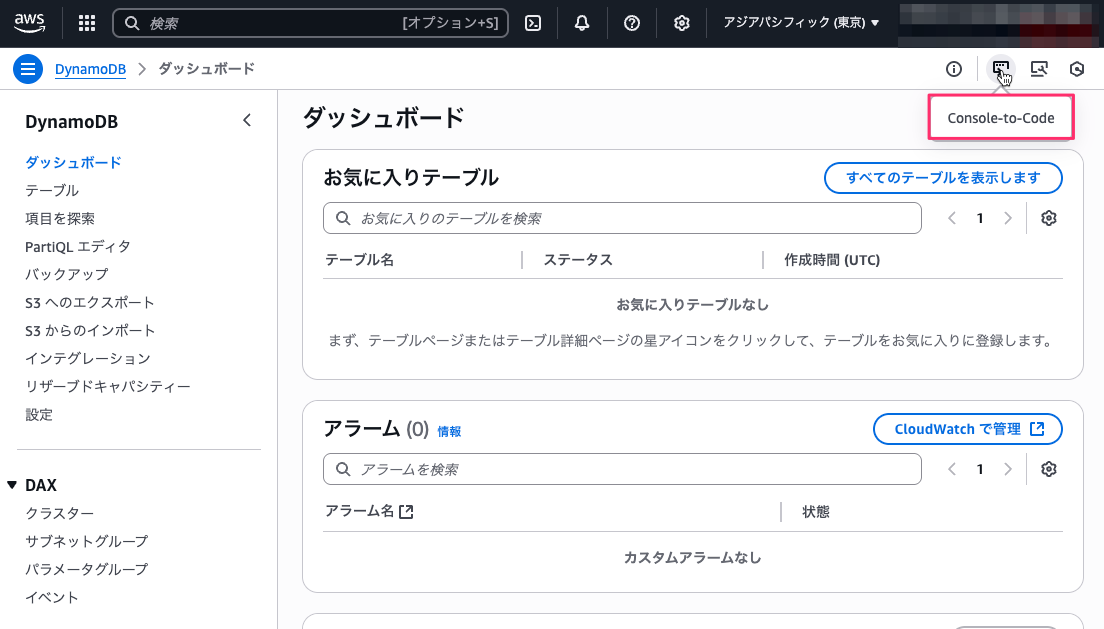Image resolution: width=1104 pixels, height=629 pixels.
Task: Click すべてのテーブルを表示します button
Action: 943,178
